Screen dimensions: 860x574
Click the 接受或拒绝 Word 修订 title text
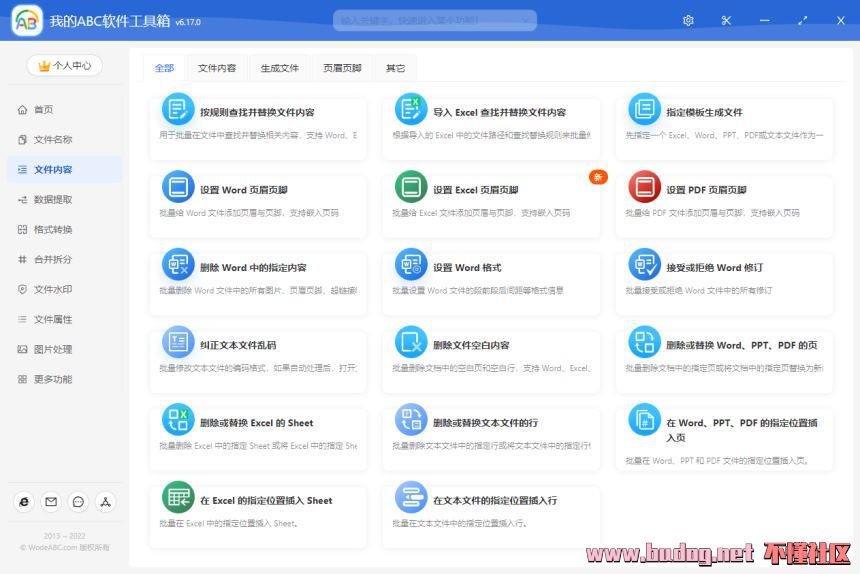tap(714, 268)
